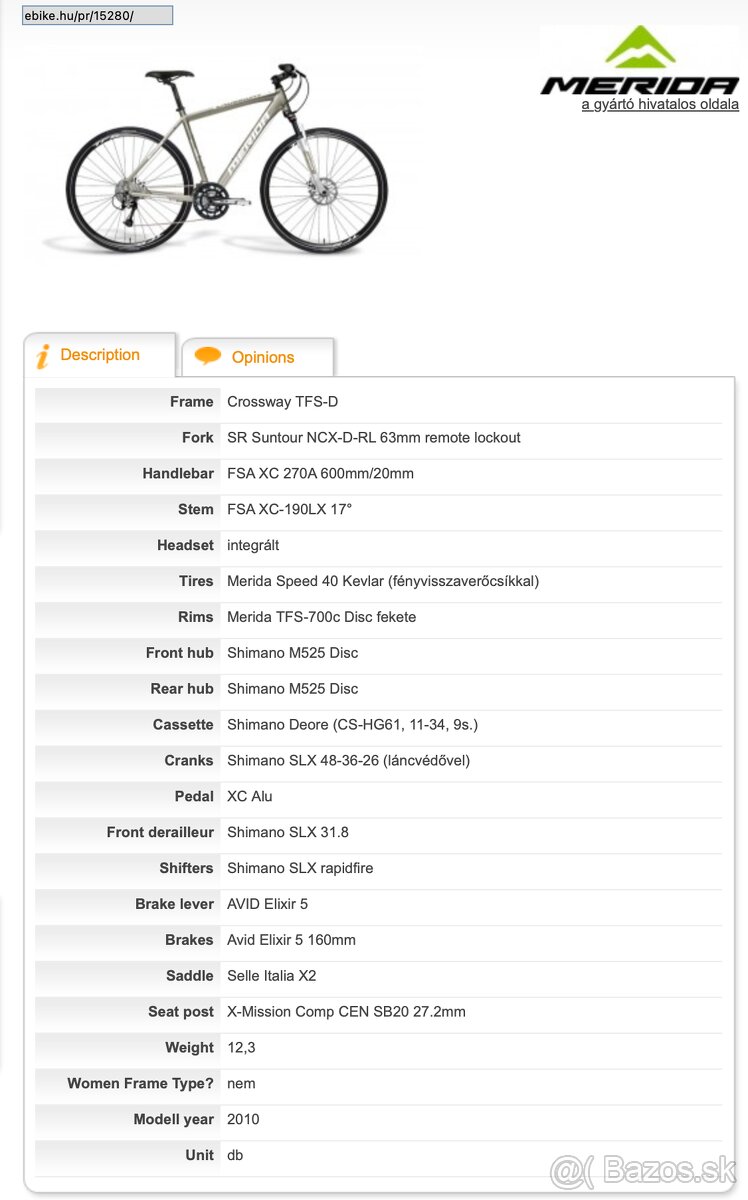Open the 'a gyártó hivatalos oldala' link
Viewport: 748px width, 1200px height.
pyautogui.click(x=660, y=104)
